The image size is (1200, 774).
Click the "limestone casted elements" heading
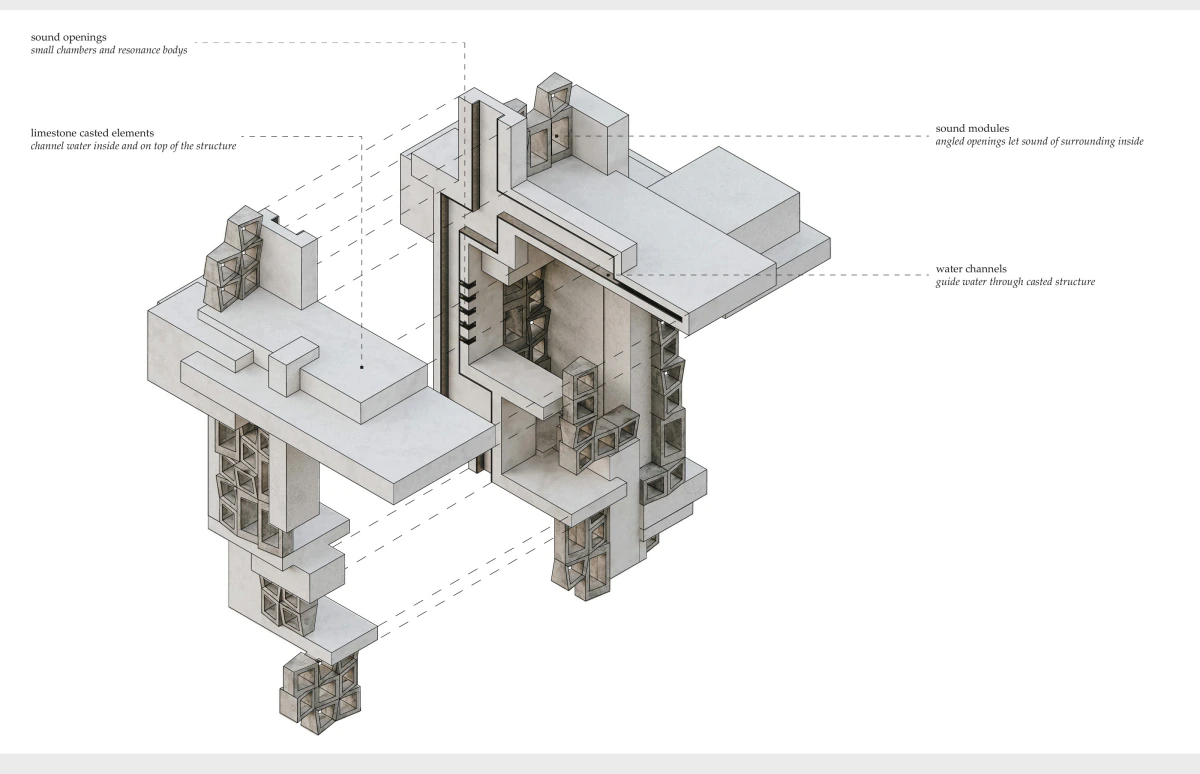coord(94,135)
